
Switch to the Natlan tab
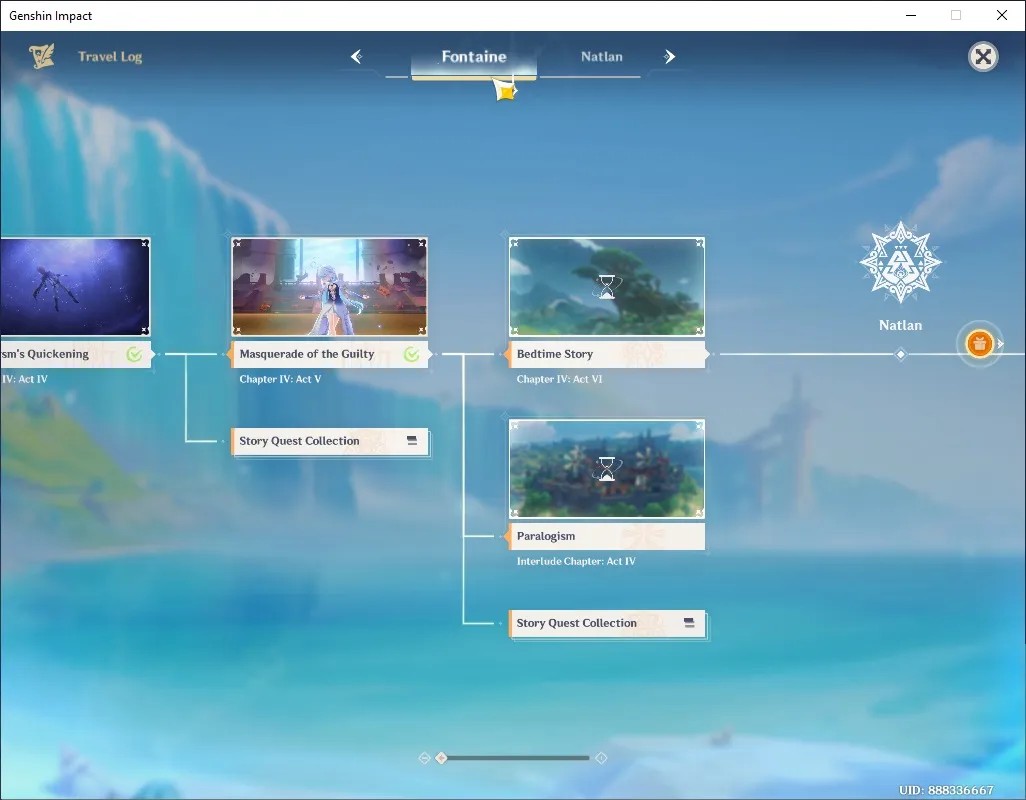click(x=602, y=57)
